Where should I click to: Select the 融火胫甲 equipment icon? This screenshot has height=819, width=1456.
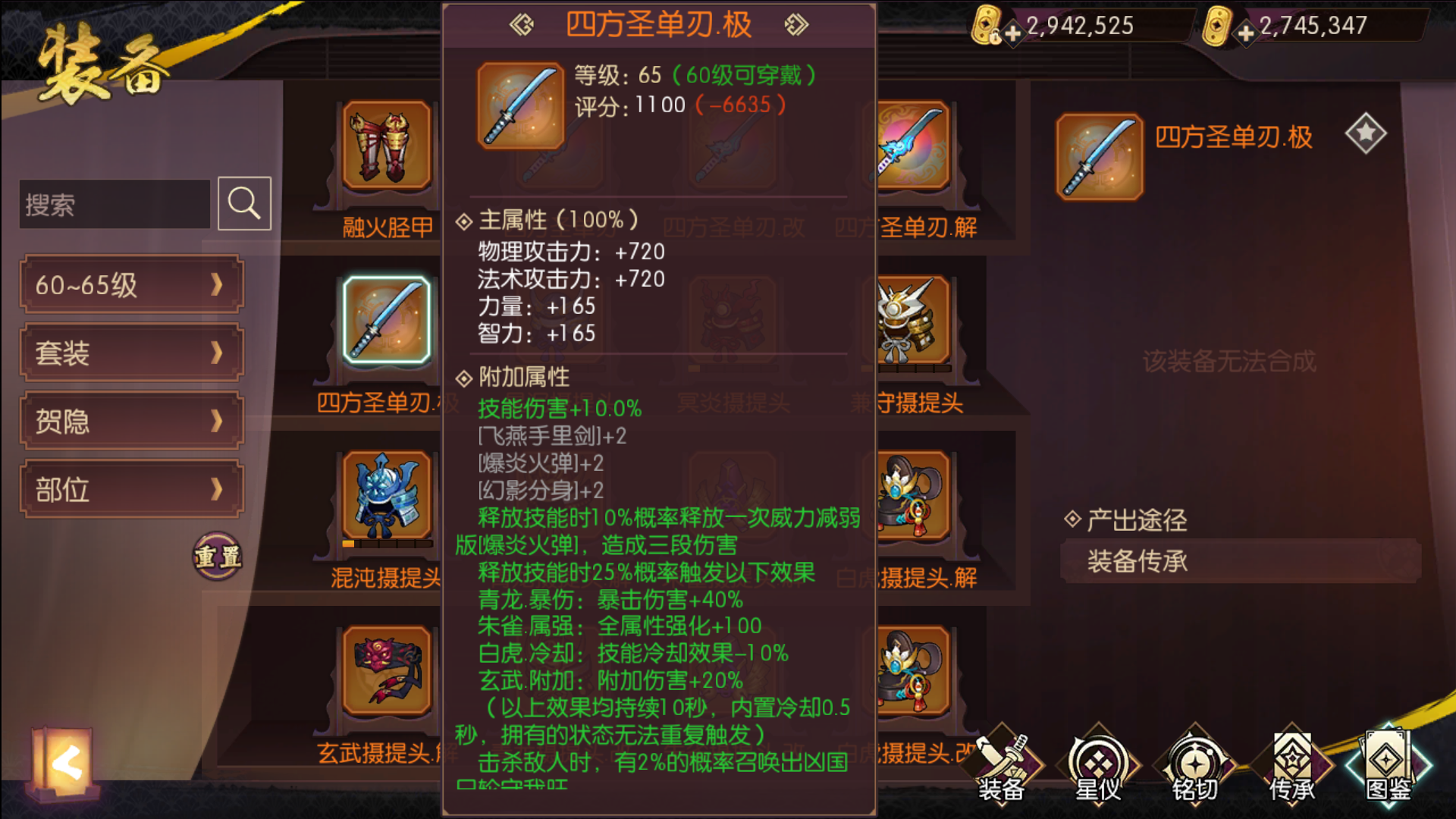point(387,145)
